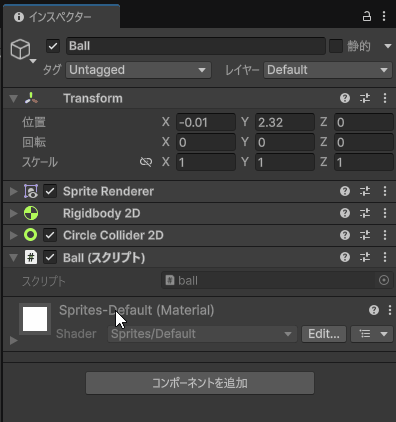
Task: Disable the Ball script checkbox
Action: (x=50, y=257)
